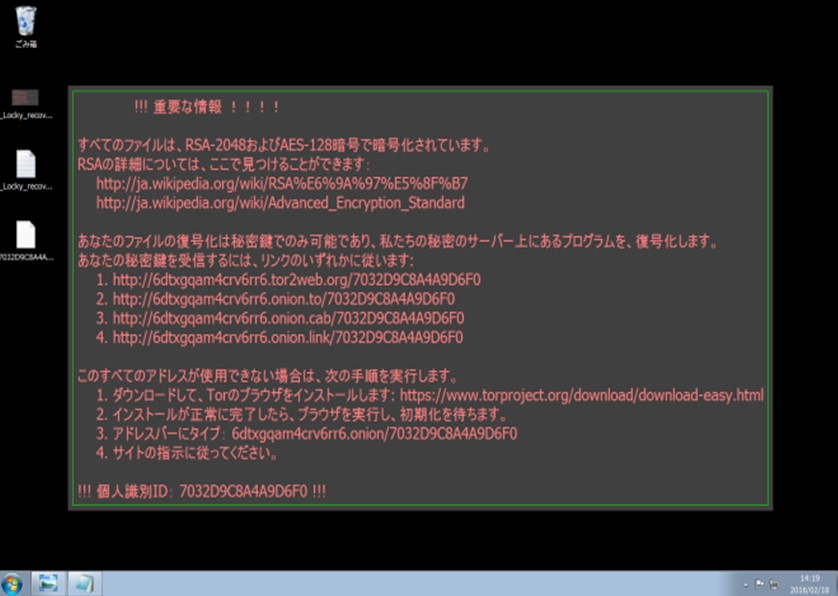Screen dimensions: 838x596
Task: Click the torproject.org download-easy URL
Action: pyautogui.click(x=581, y=395)
